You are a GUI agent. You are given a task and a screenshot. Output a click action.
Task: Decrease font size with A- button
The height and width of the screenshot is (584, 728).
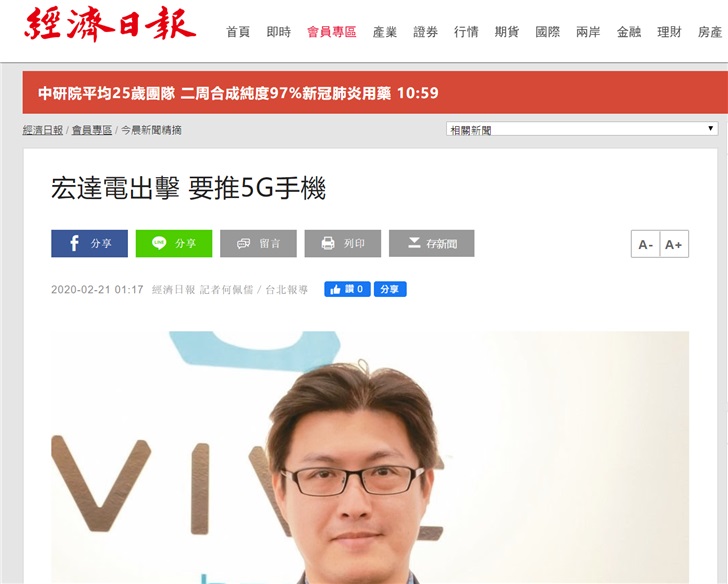click(x=645, y=244)
